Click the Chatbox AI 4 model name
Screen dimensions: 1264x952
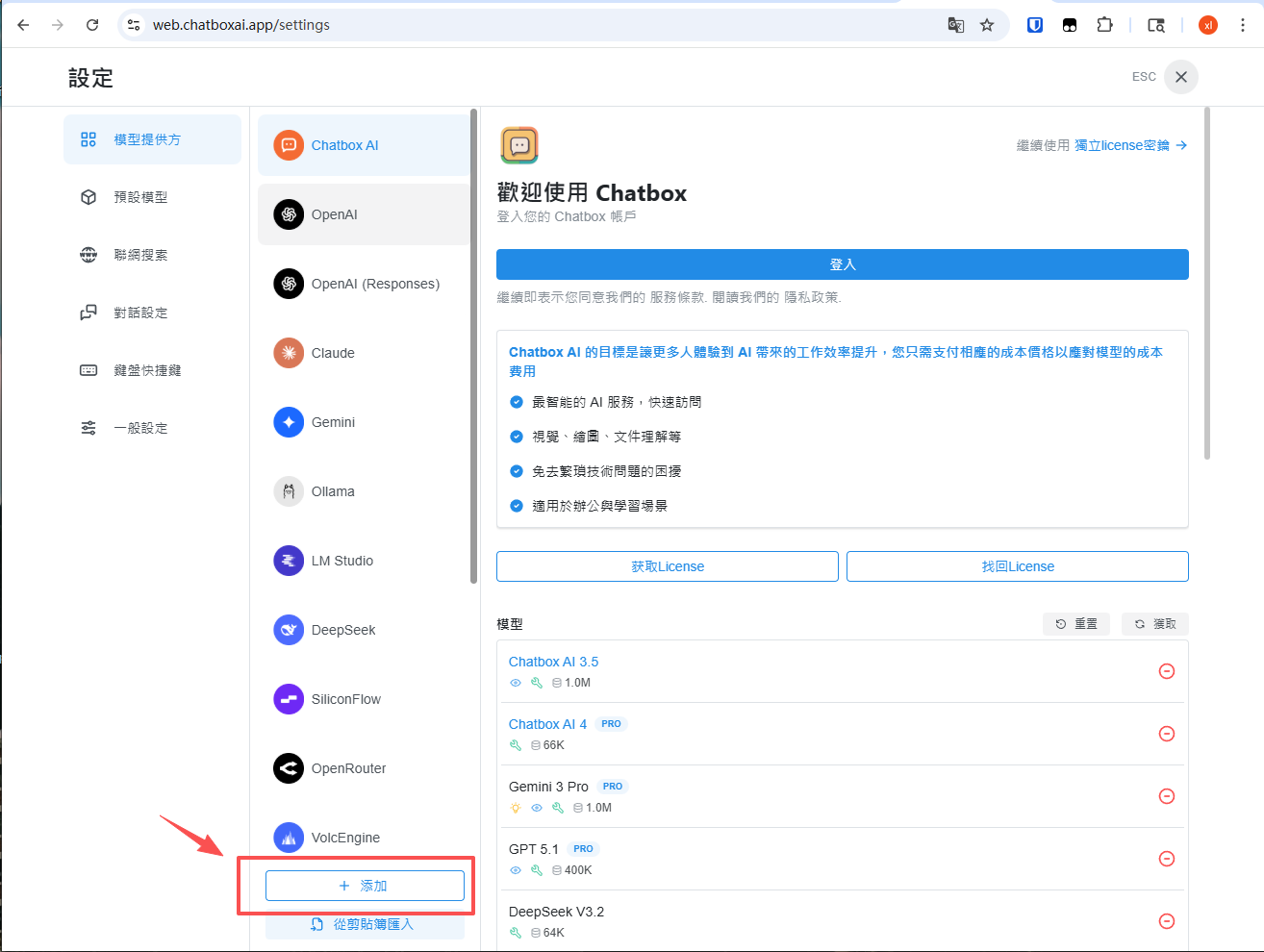coord(547,724)
